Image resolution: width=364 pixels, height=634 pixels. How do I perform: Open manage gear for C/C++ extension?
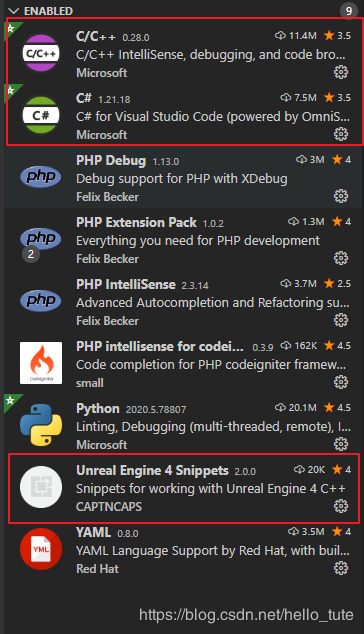(x=341, y=72)
